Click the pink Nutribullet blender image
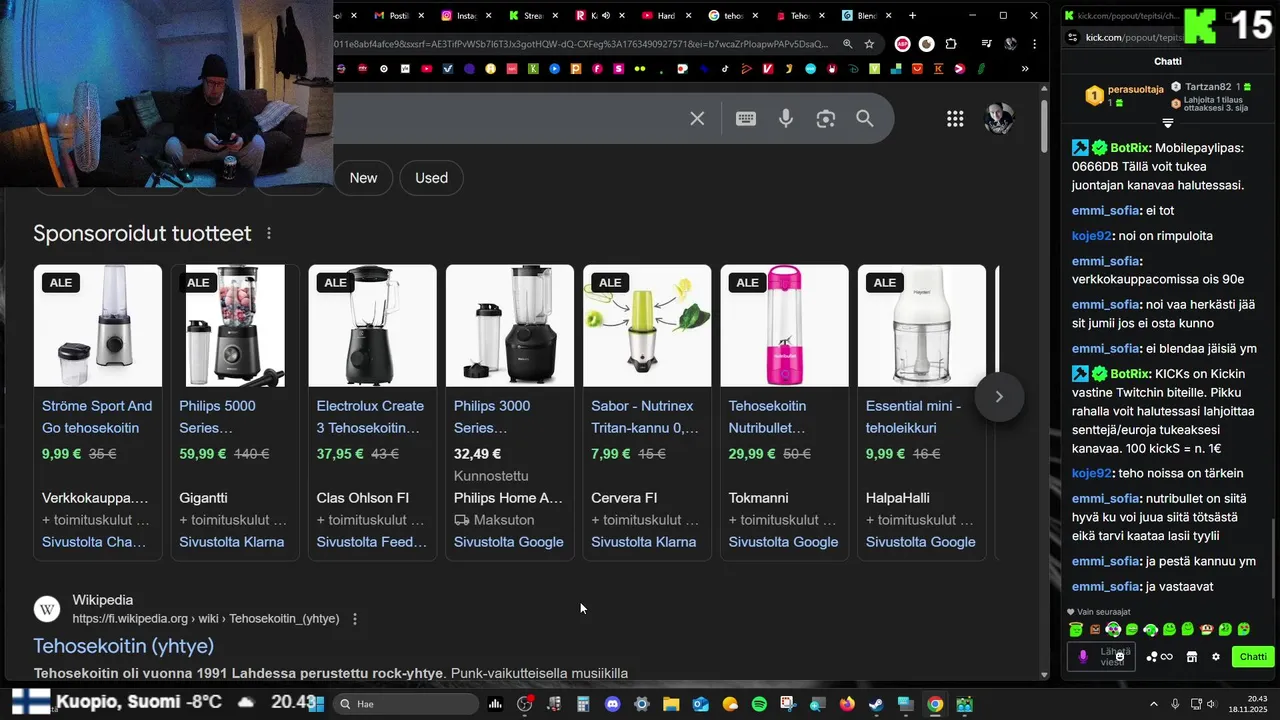1280x720 pixels. point(784,326)
